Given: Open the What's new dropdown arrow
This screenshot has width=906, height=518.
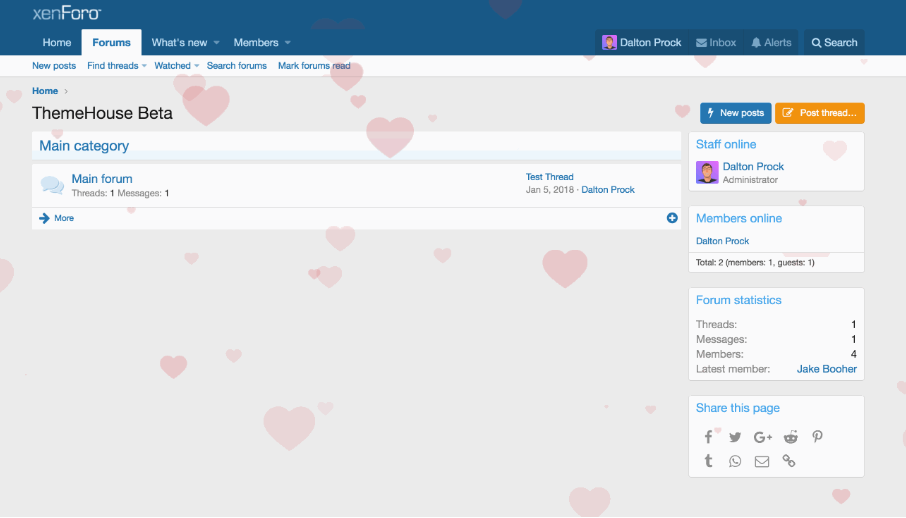Looking at the screenshot, I should [x=216, y=43].
